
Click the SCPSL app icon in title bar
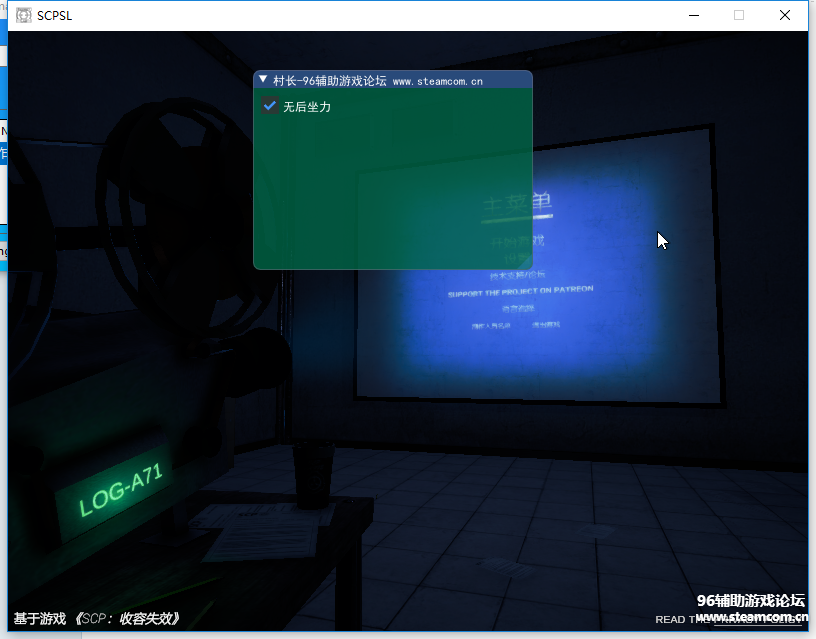tap(23, 15)
